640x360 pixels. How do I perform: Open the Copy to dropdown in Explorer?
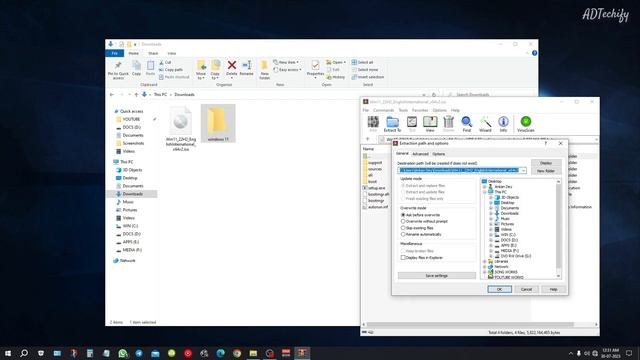click(215, 70)
